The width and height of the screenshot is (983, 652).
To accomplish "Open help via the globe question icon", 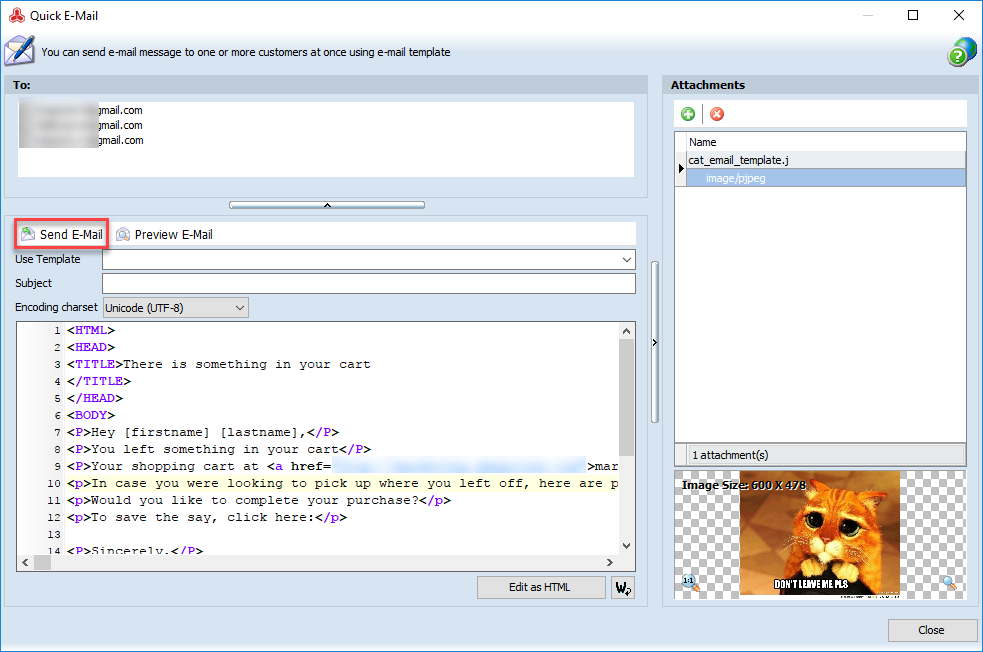I will point(961,52).
